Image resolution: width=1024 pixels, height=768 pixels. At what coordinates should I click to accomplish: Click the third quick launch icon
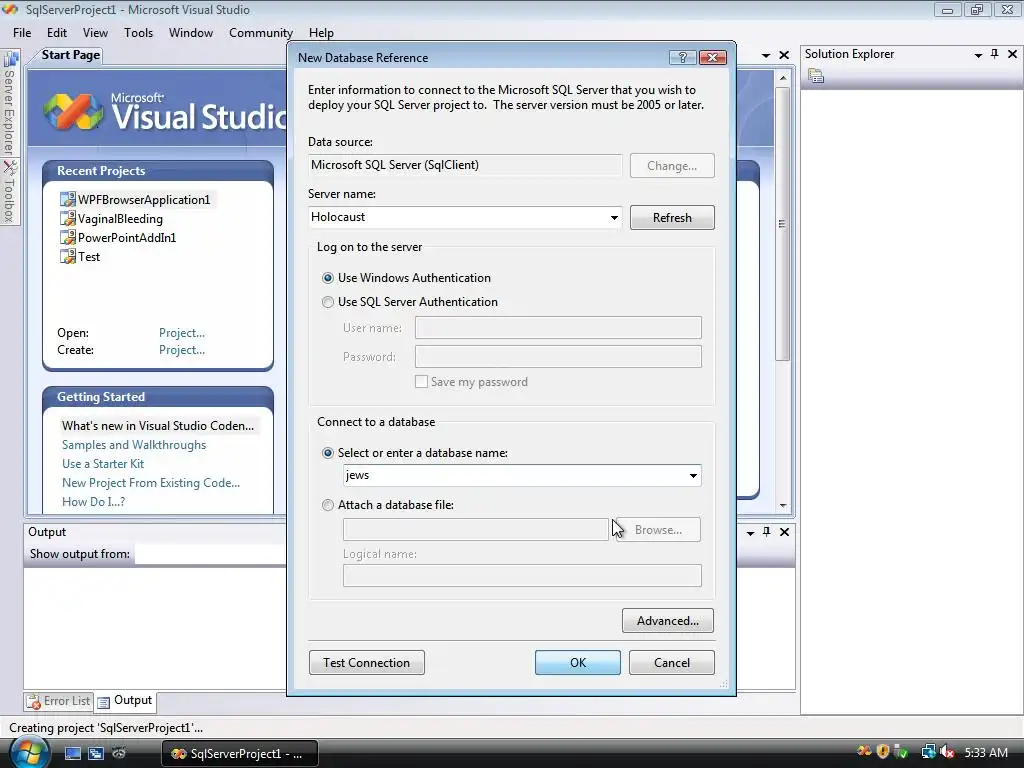tap(119, 753)
